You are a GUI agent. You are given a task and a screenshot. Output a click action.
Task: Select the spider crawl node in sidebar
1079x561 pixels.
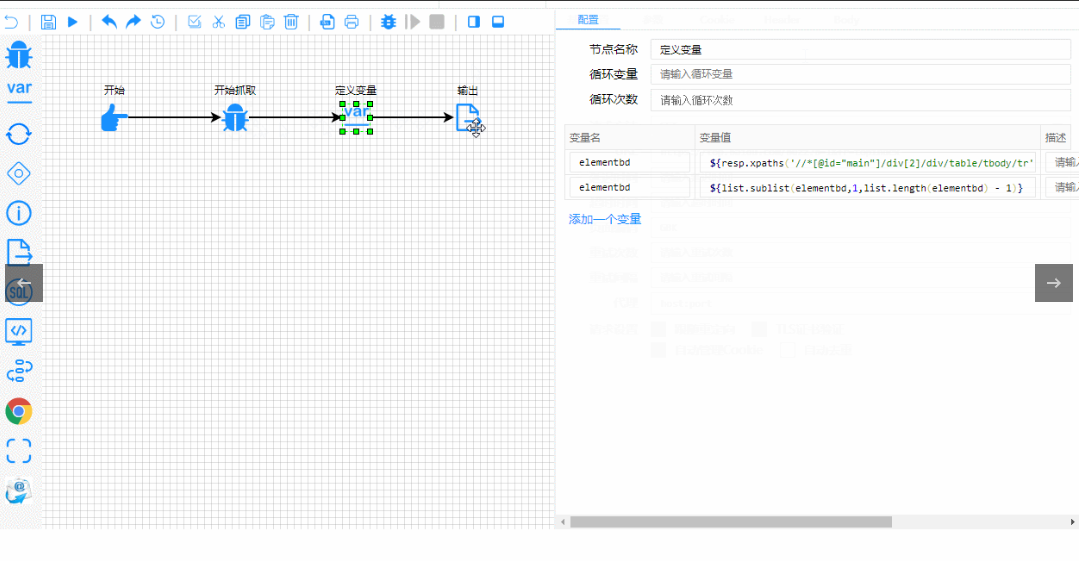click(x=19, y=55)
